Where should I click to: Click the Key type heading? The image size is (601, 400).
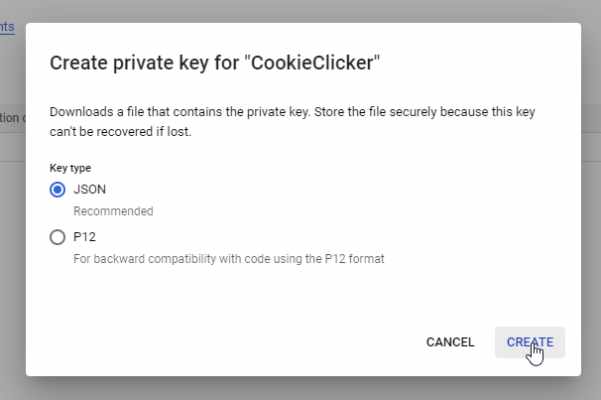tap(70, 168)
